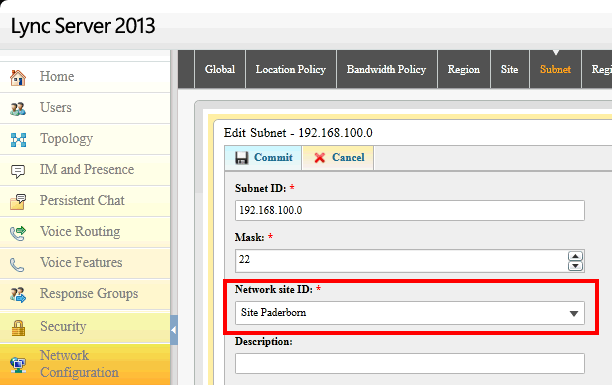The image size is (612, 385).
Task: Click the Subnet ID label
Action: (260, 188)
